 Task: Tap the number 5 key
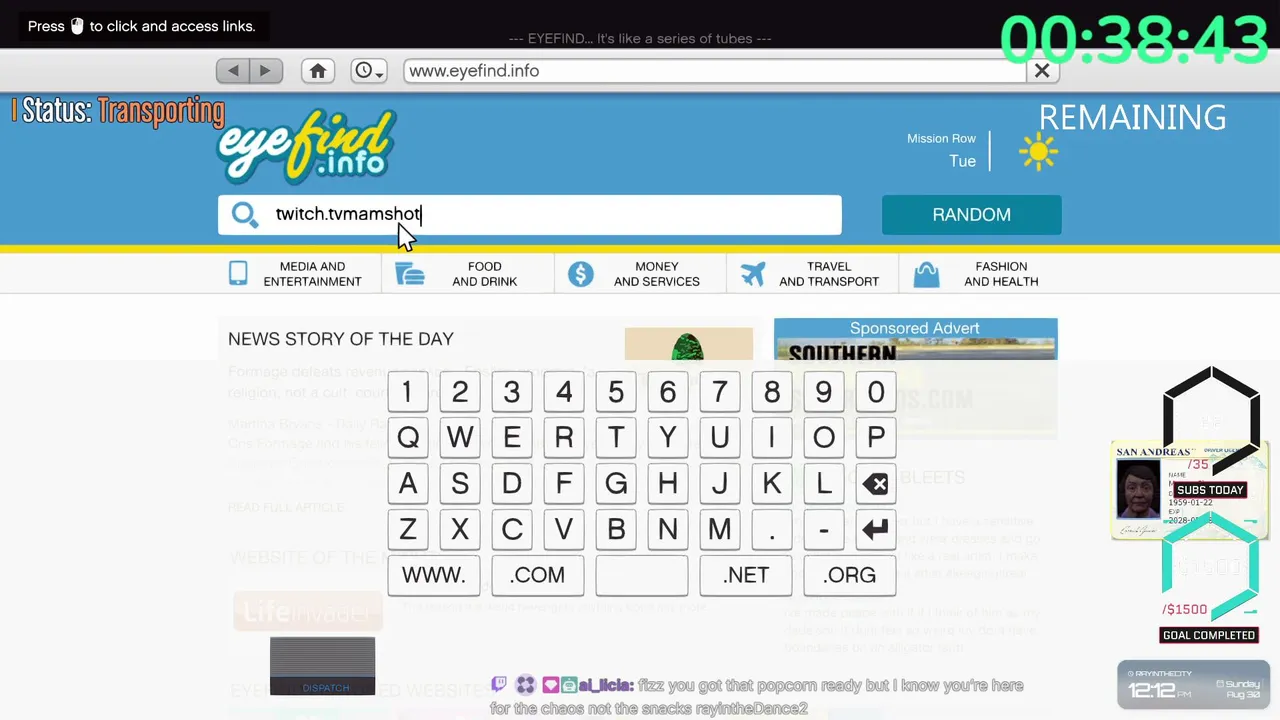615,392
